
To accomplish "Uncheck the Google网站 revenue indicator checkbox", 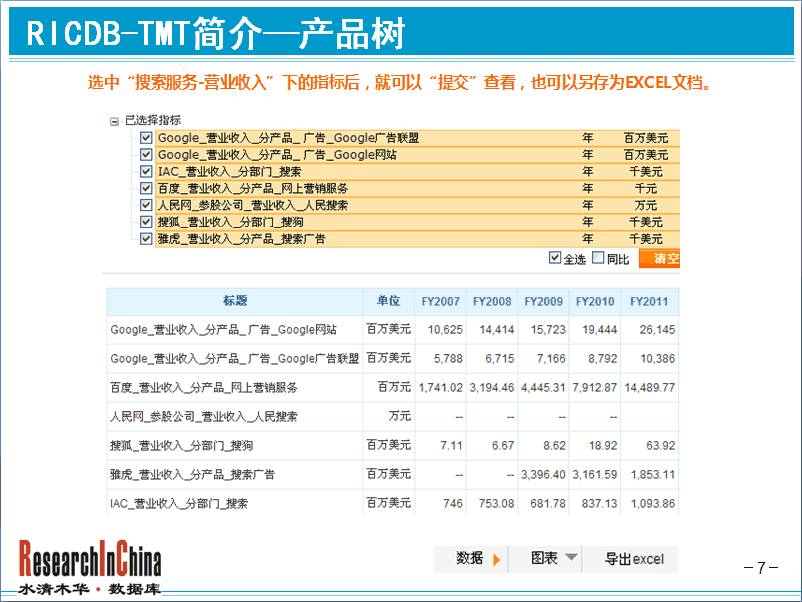I will (x=147, y=155).
